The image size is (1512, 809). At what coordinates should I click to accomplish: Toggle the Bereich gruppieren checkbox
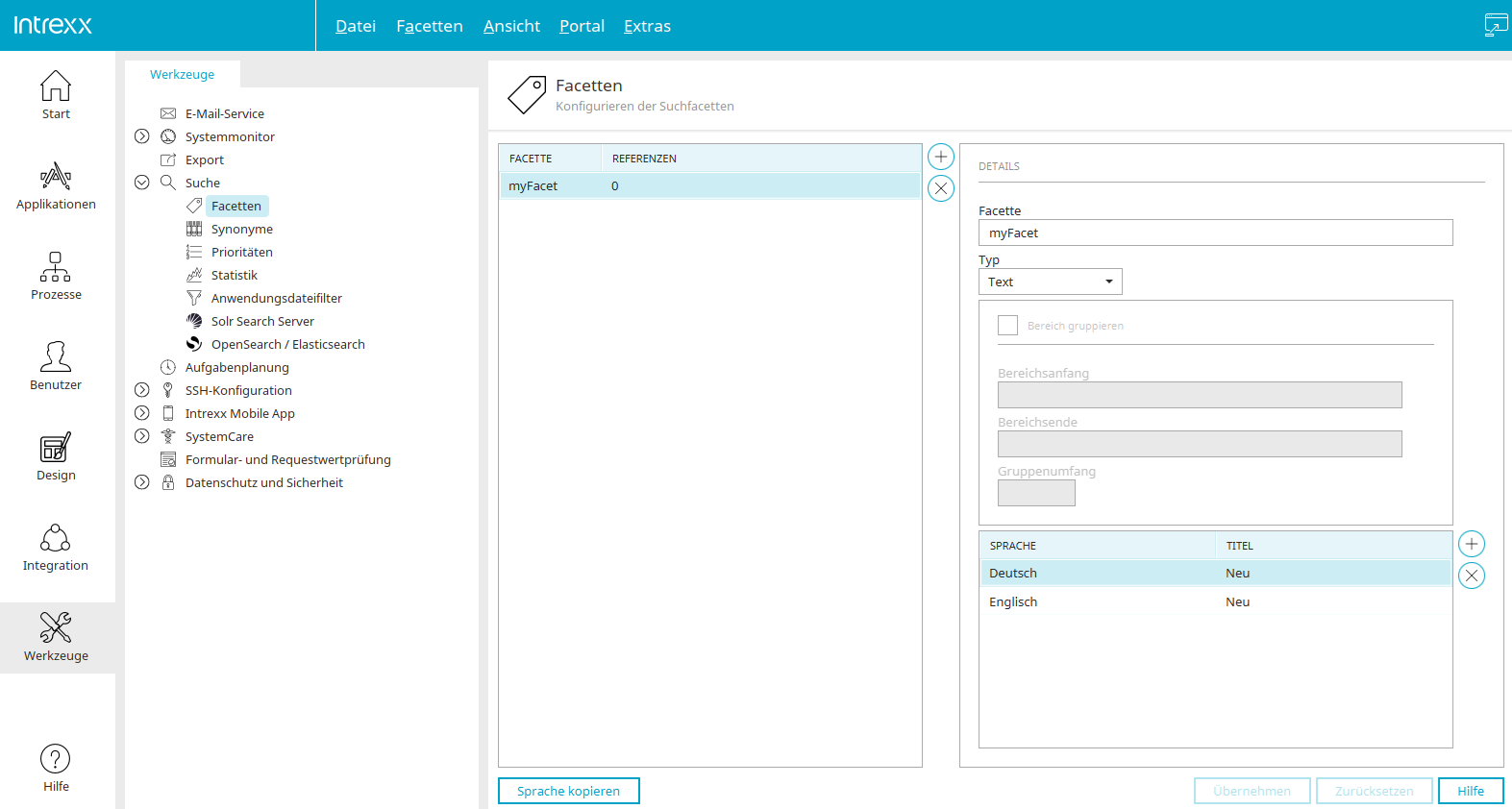tap(1007, 326)
